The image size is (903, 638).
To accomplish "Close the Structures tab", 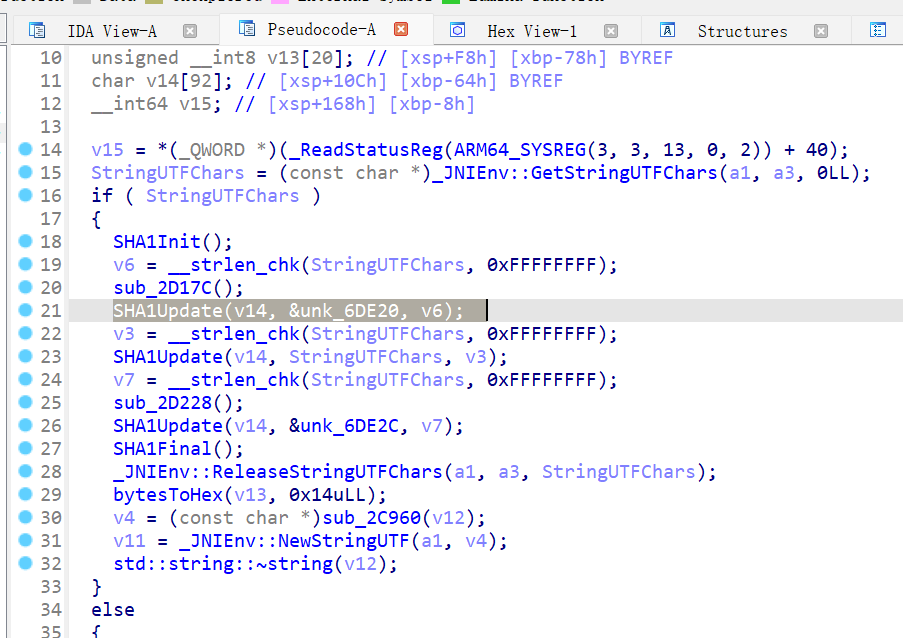I will 821,31.
